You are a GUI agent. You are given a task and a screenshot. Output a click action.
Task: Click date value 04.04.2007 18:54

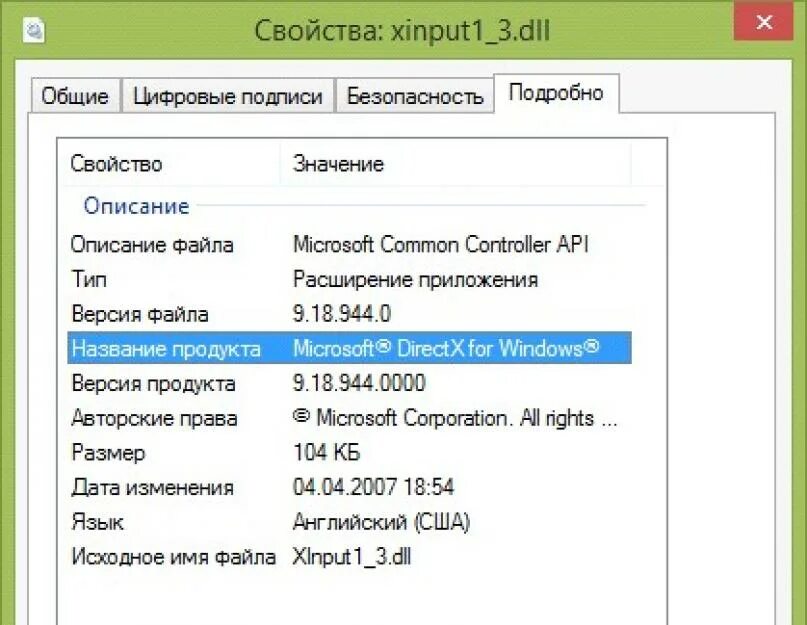pos(374,487)
